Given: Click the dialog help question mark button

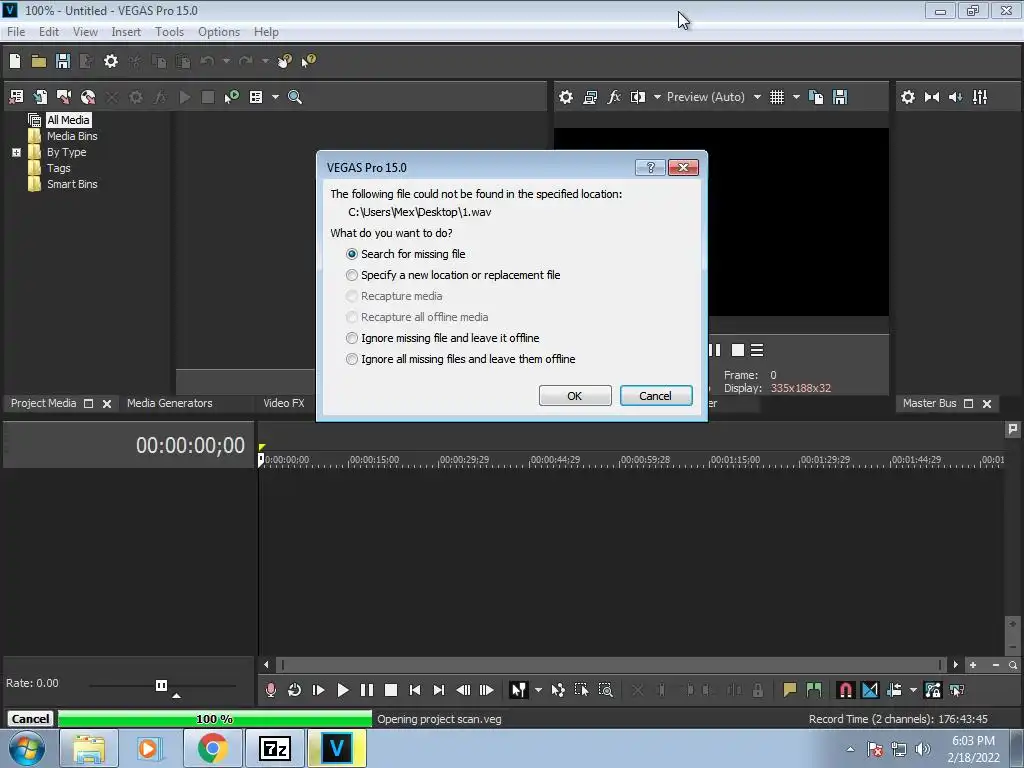Looking at the screenshot, I should click(x=650, y=168).
